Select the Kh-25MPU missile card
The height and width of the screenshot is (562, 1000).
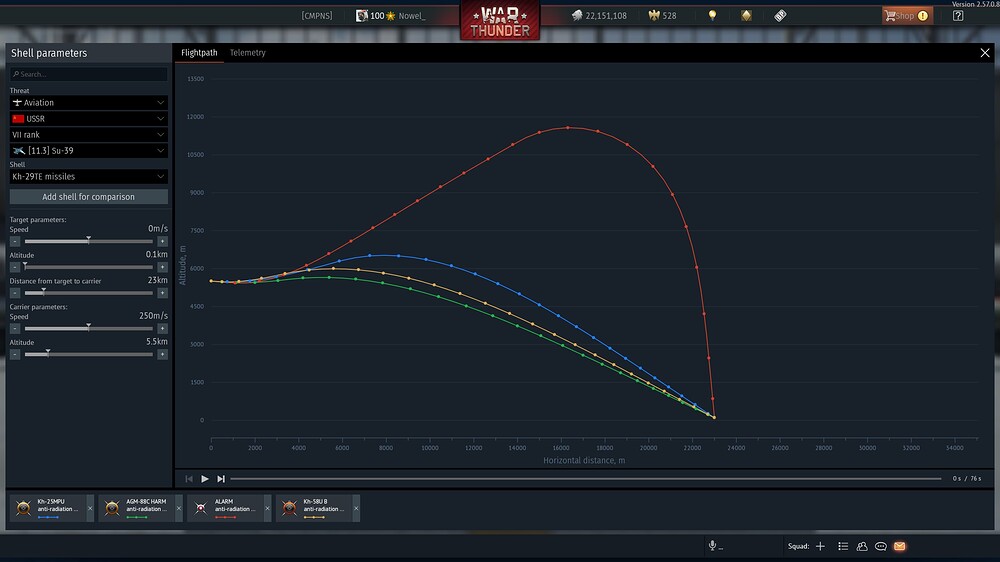point(48,508)
